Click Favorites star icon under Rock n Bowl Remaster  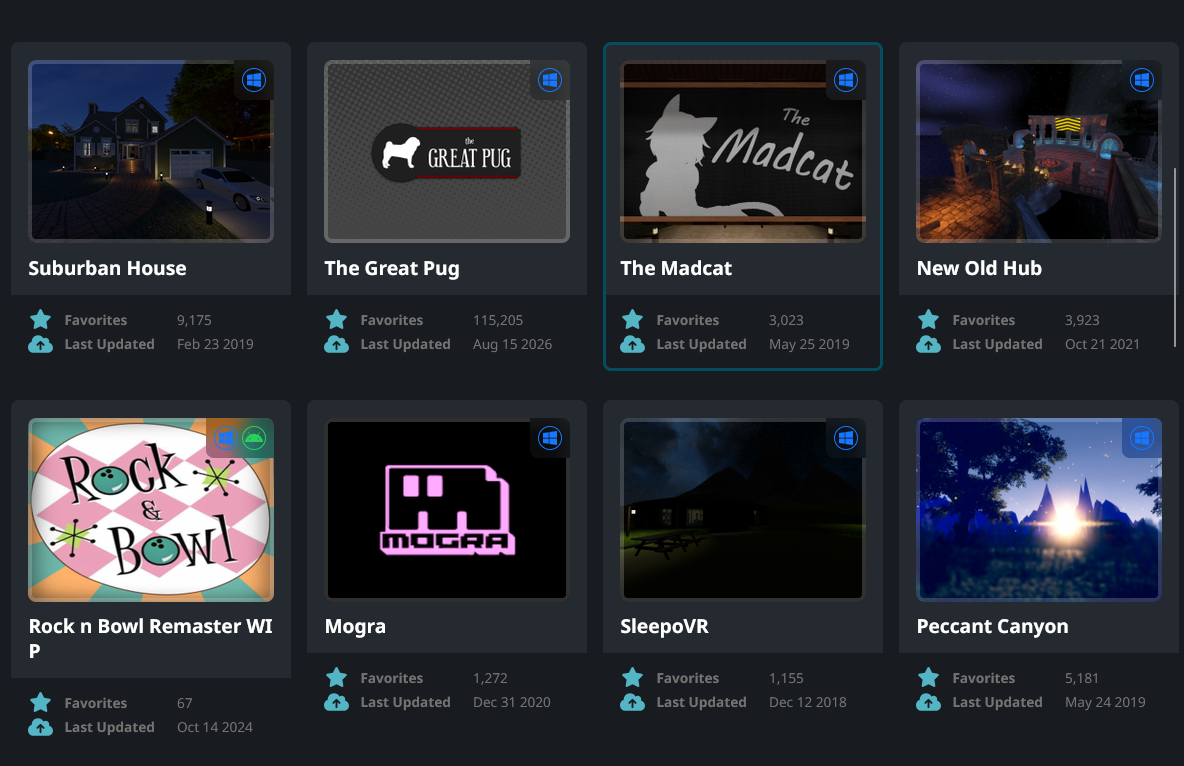tap(41, 703)
